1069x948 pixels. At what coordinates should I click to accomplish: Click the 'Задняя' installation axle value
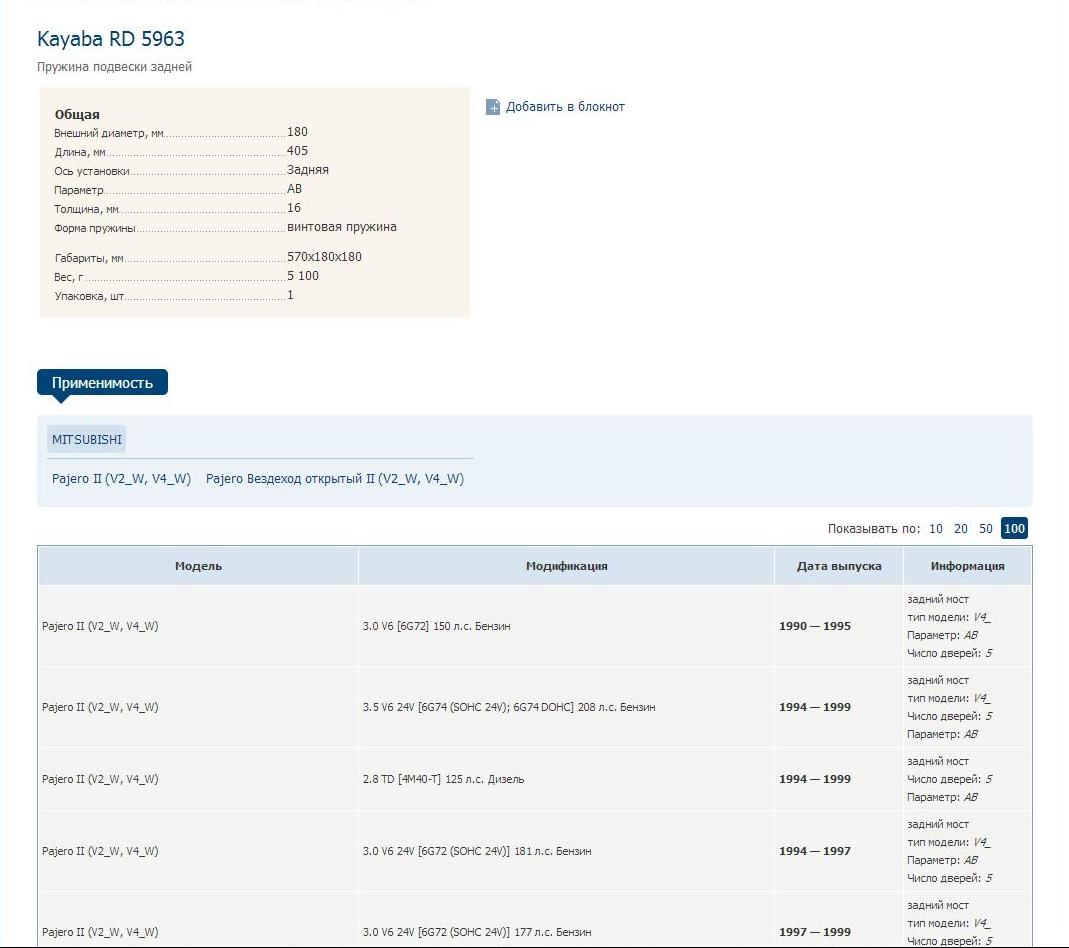coord(307,170)
